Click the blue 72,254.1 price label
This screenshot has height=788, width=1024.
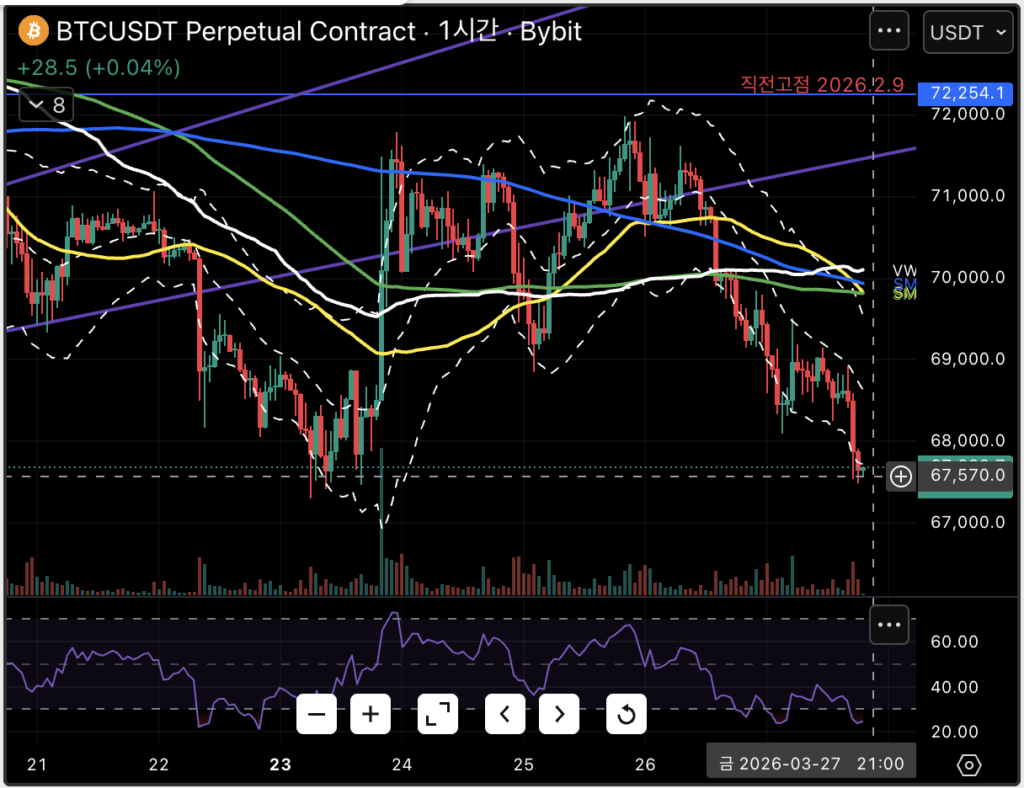pyautogui.click(x=965, y=93)
